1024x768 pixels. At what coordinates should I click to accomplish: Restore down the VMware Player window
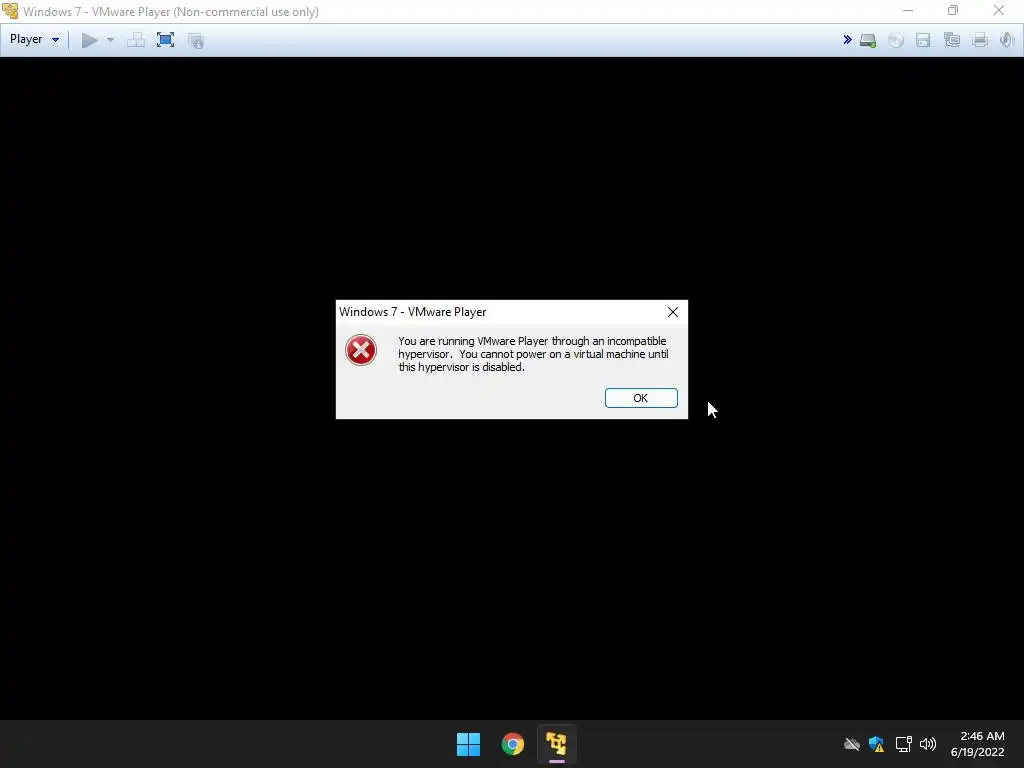pos(953,10)
